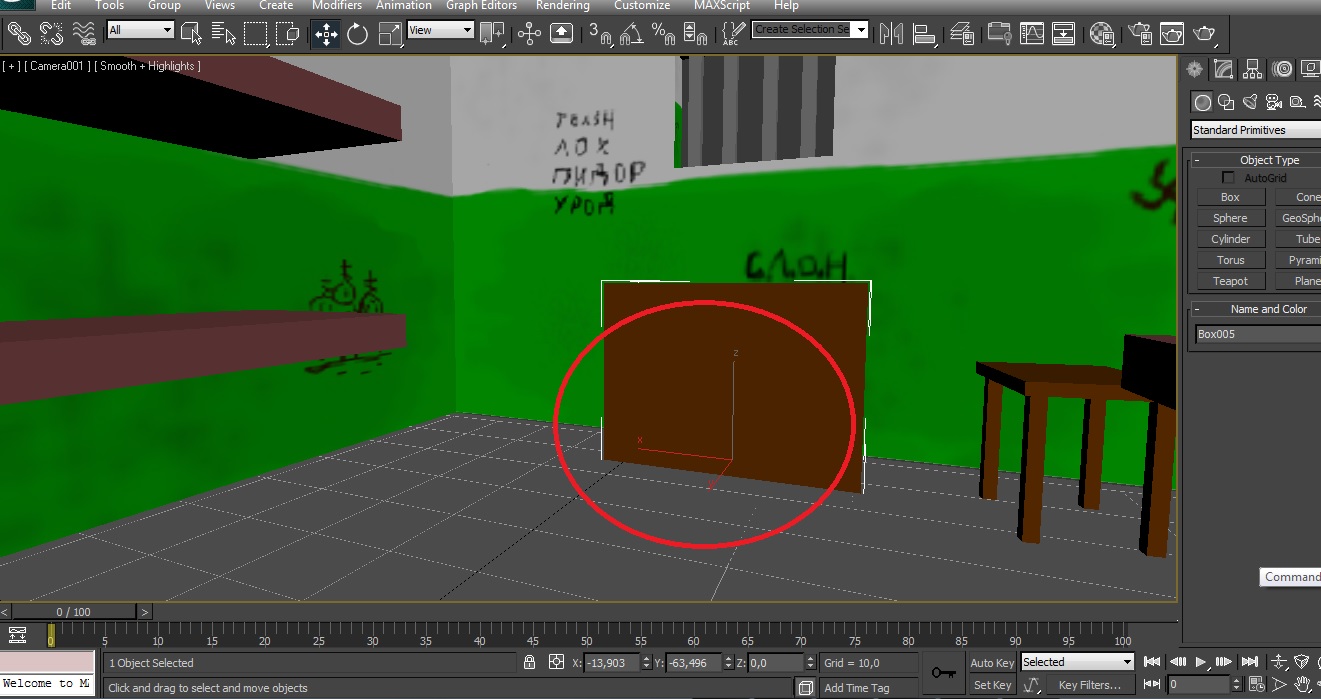Click the Unlink Selection tool
This screenshot has width=1321, height=699.
pos(51,34)
